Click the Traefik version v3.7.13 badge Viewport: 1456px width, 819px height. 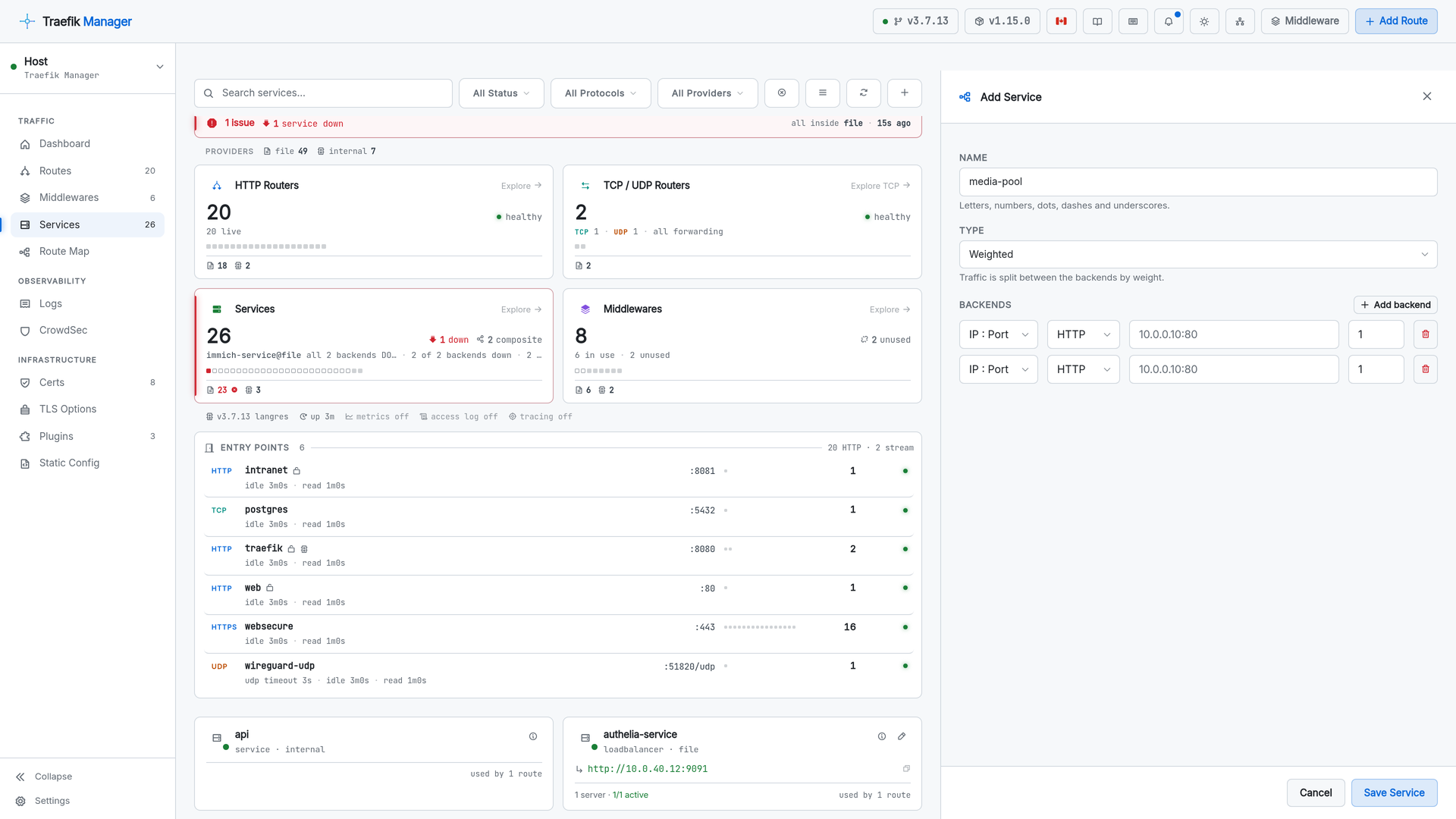915,21
